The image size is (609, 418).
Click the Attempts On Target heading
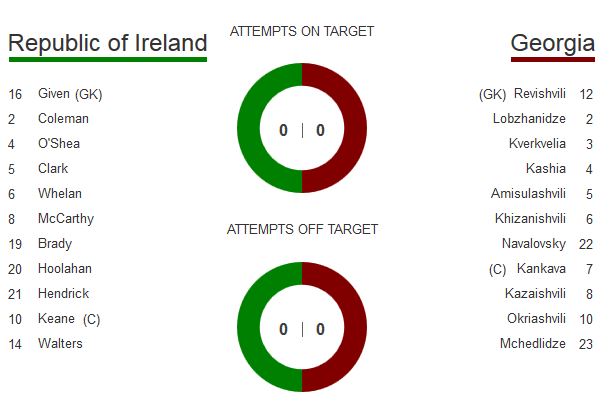pyautogui.click(x=302, y=31)
